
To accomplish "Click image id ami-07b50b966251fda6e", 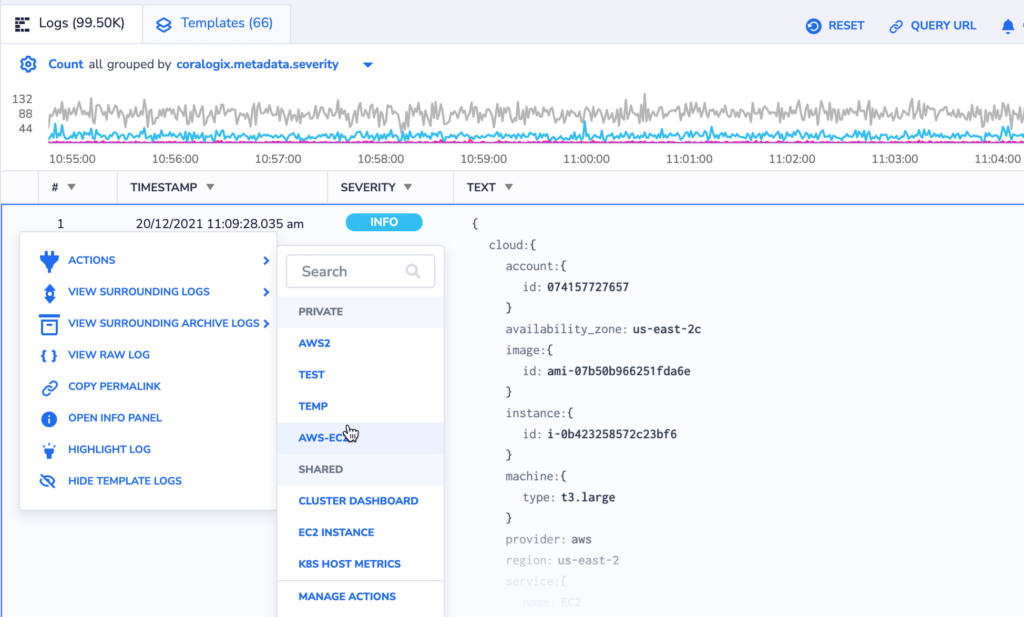I will point(618,371).
